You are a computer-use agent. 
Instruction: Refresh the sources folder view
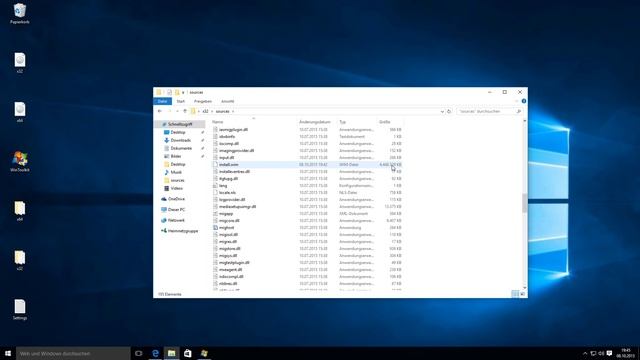click(x=449, y=111)
